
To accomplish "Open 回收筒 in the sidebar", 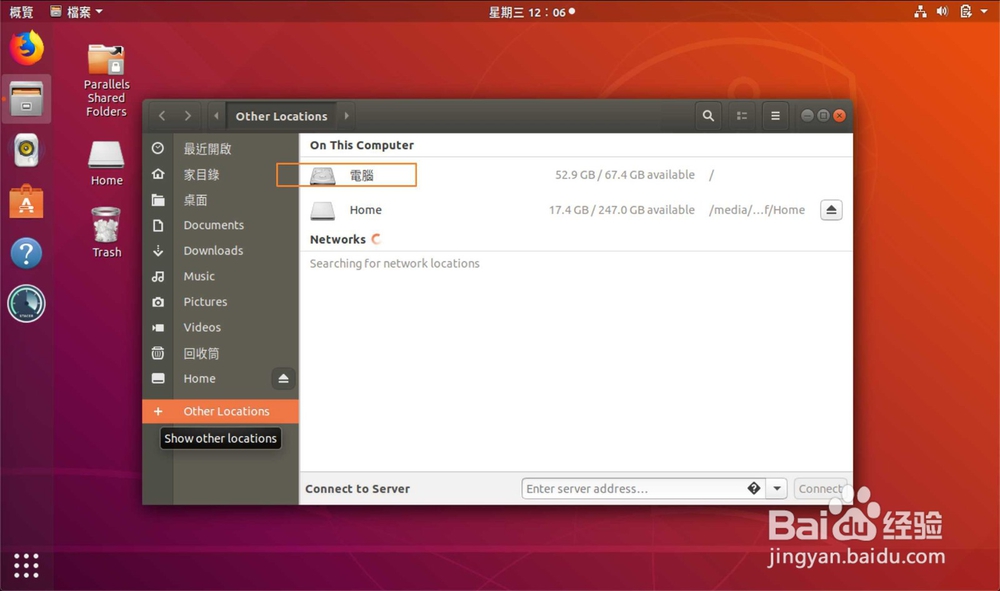I will tap(221, 353).
